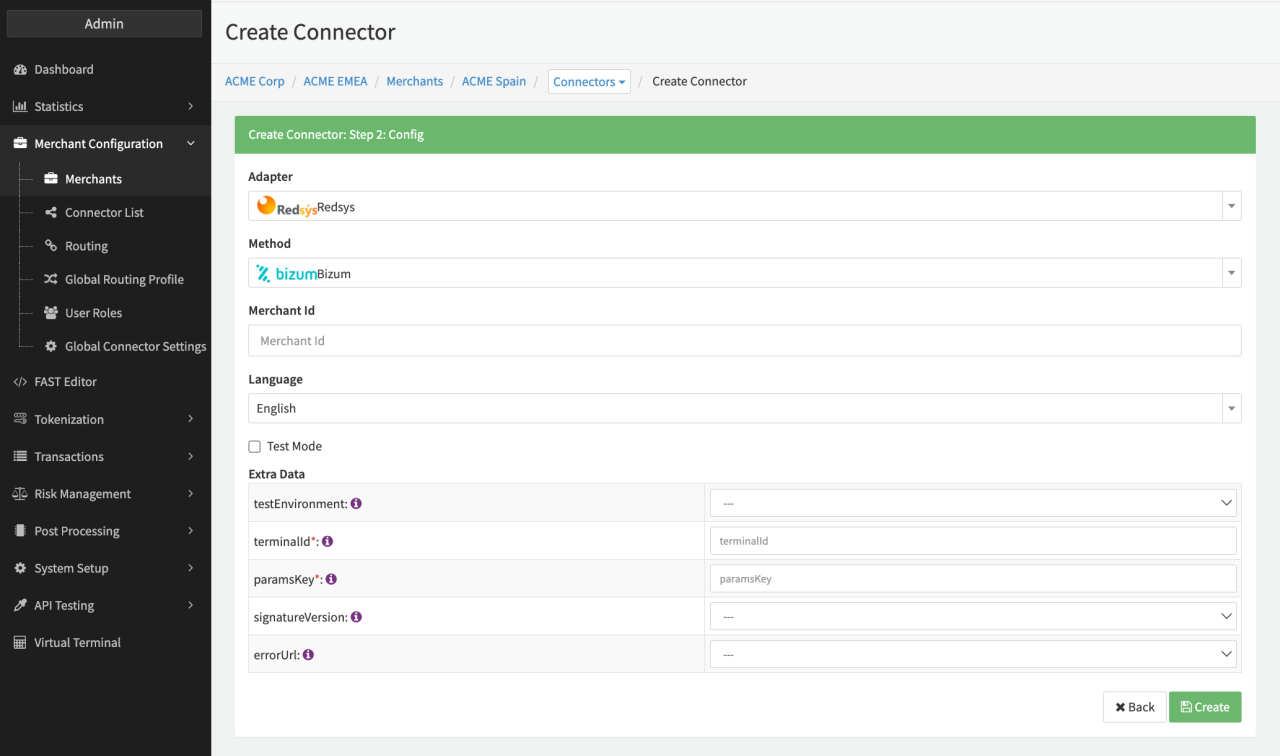Click the info icon beside errorUrl
Screen dimensions: 1280x756
(x=308, y=655)
